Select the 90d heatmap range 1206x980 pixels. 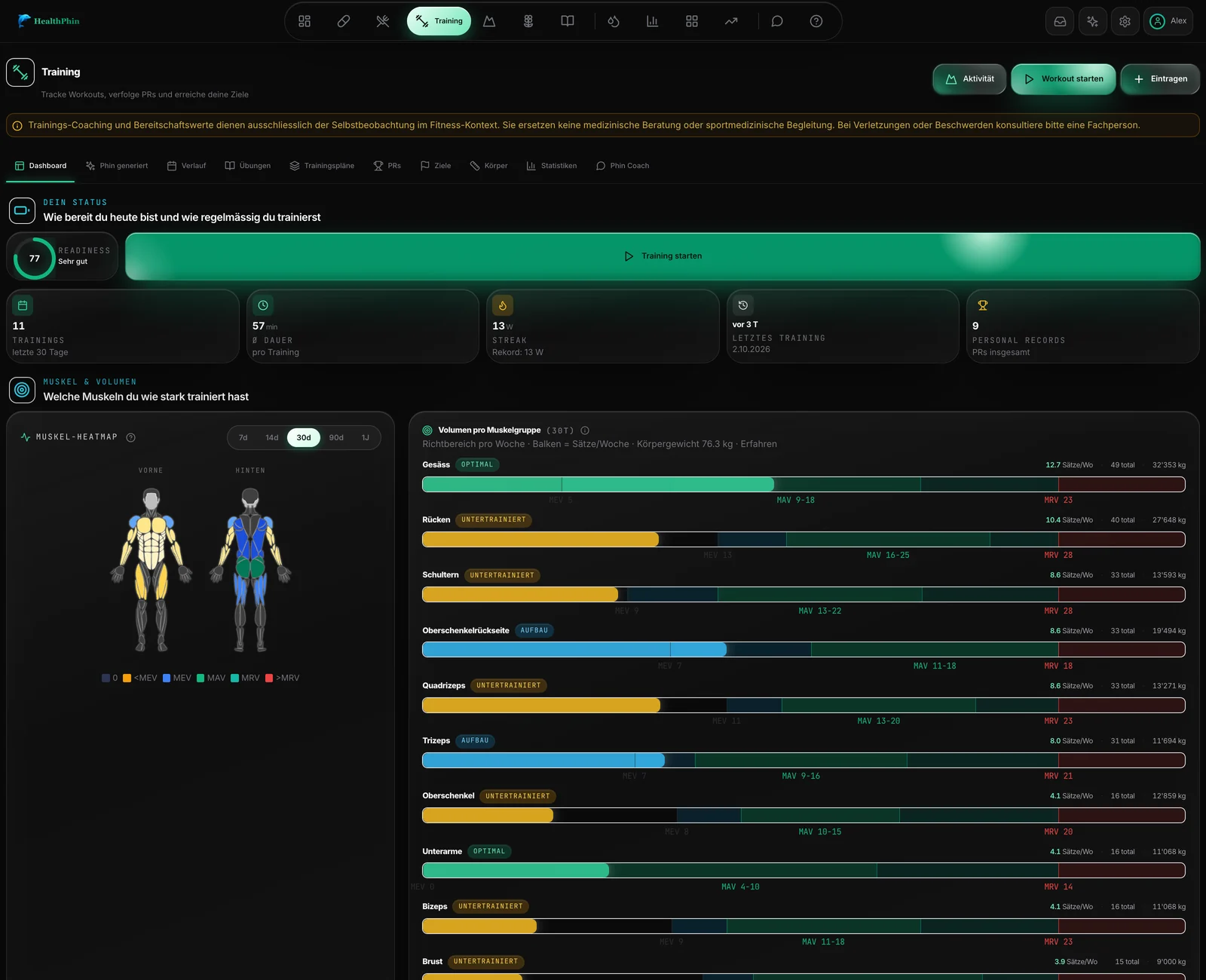point(336,437)
